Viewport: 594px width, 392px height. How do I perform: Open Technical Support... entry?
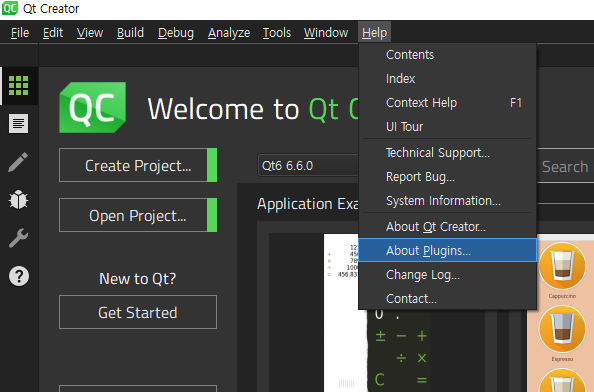click(447, 153)
